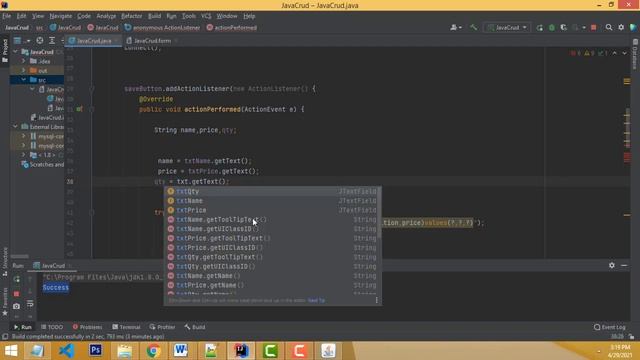Hide the Run panel with the minimize dash
Image resolution: width=640 pixels, height=360 pixels.
[624, 265]
